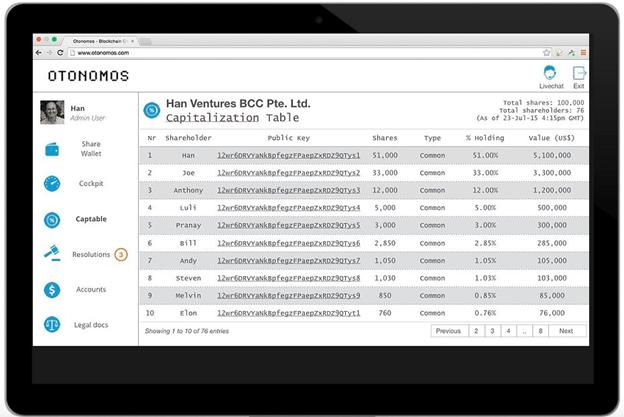This screenshot has width=624, height=417.
Task: Go to Previous page of entries
Action: click(448, 331)
